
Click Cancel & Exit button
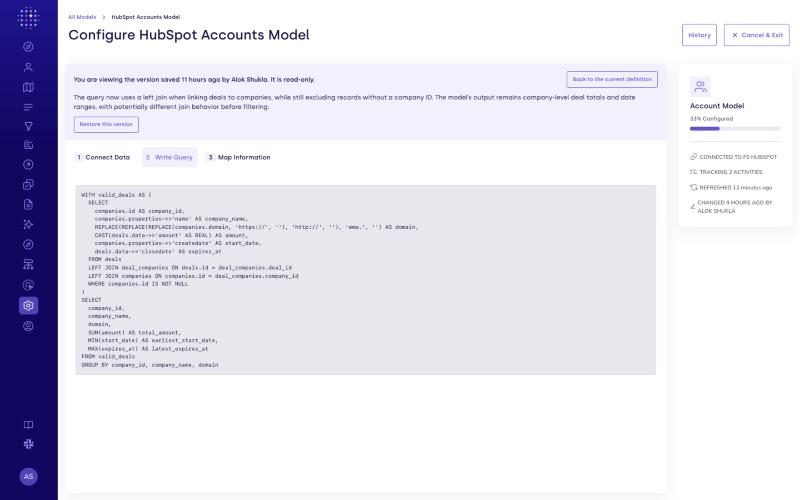coord(757,35)
